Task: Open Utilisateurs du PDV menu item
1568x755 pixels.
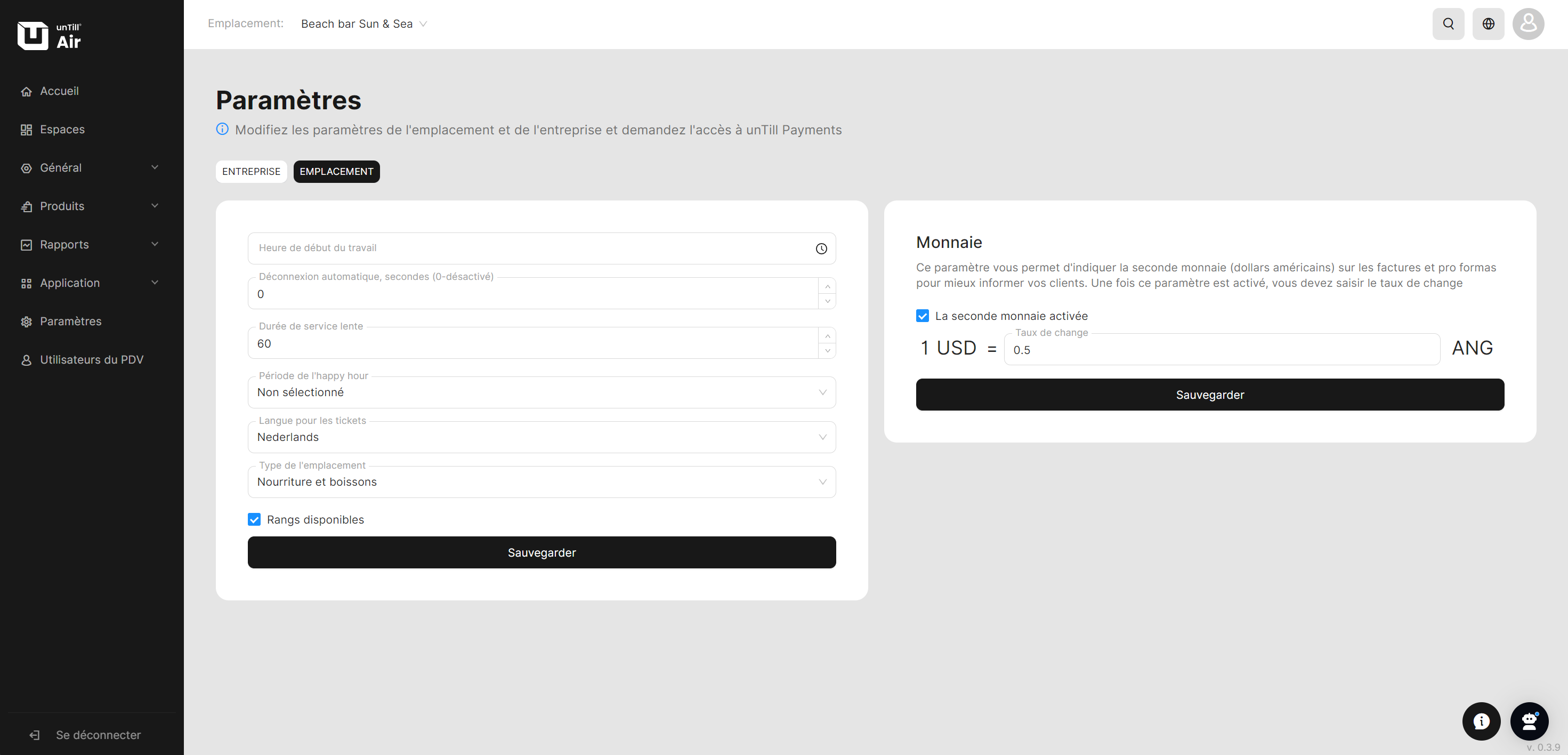Action: point(91,360)
